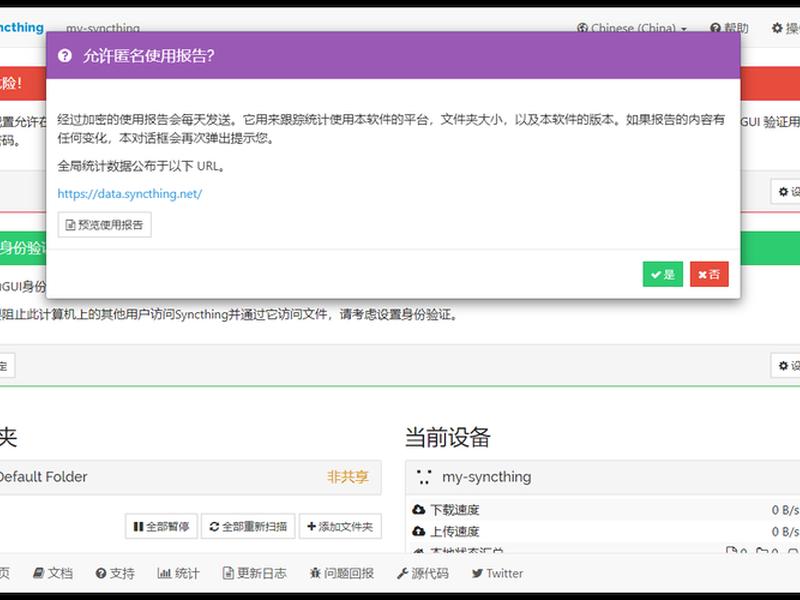Click 预览使用报告 preview usage report button

pyautogui.click(x=105, y=225)
